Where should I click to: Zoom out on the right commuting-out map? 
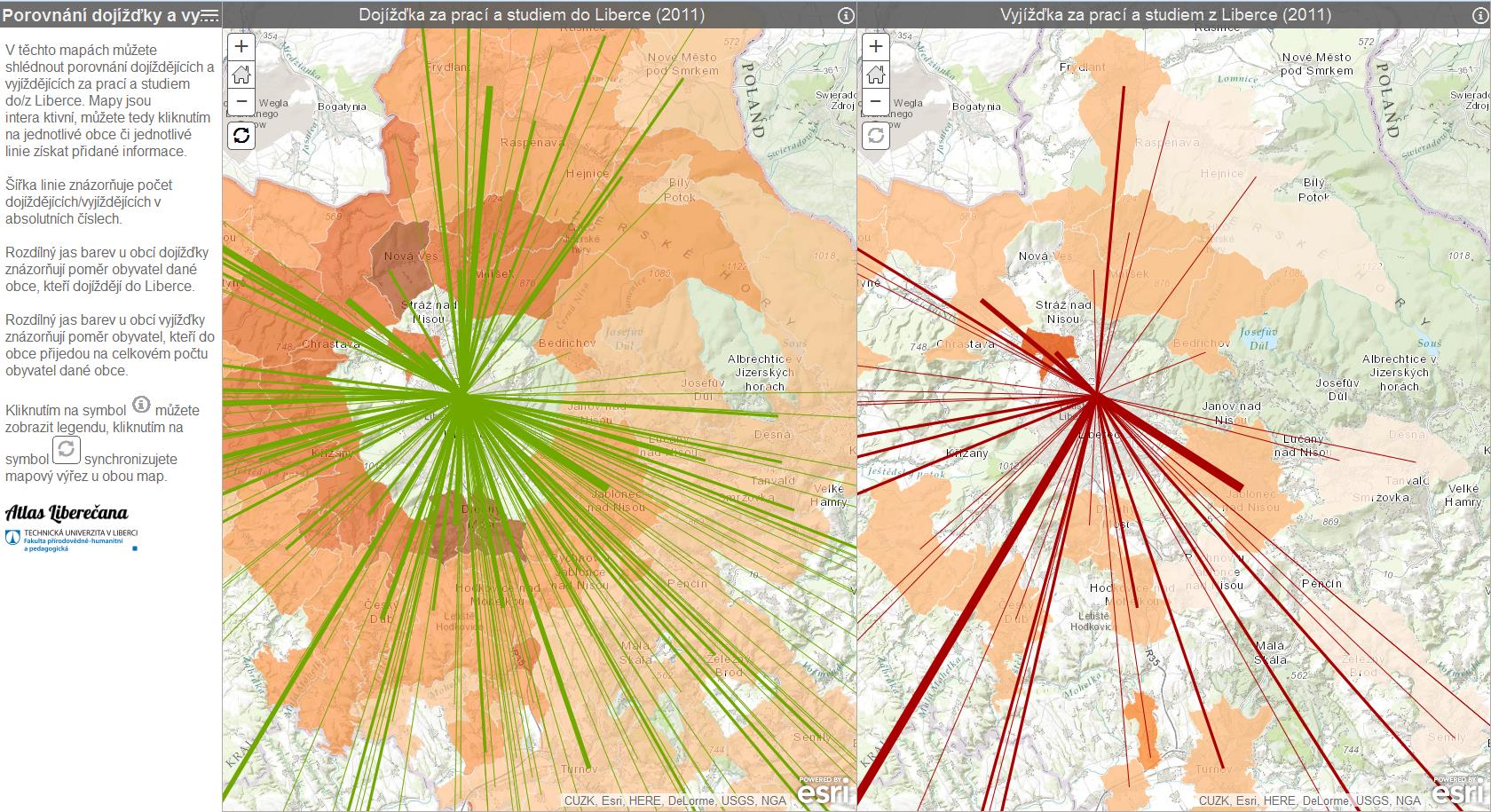[876, 100]
